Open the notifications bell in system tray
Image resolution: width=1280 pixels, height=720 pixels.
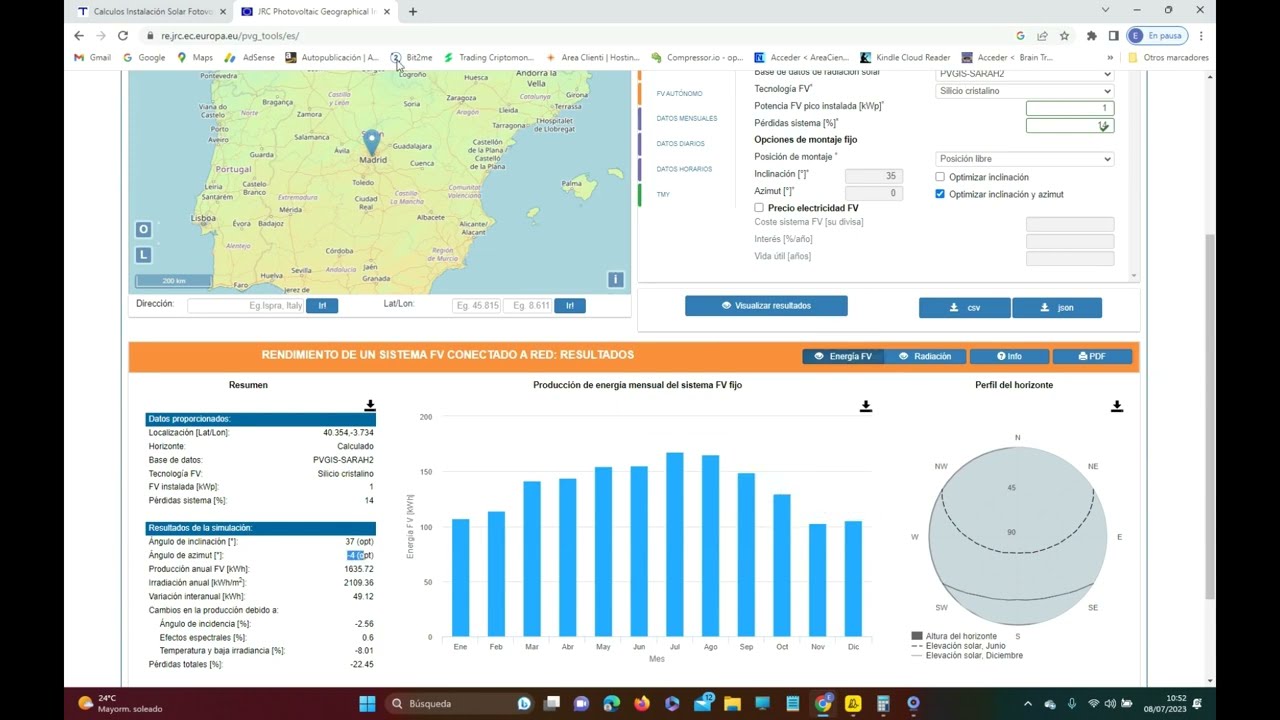click(1197, 703)
